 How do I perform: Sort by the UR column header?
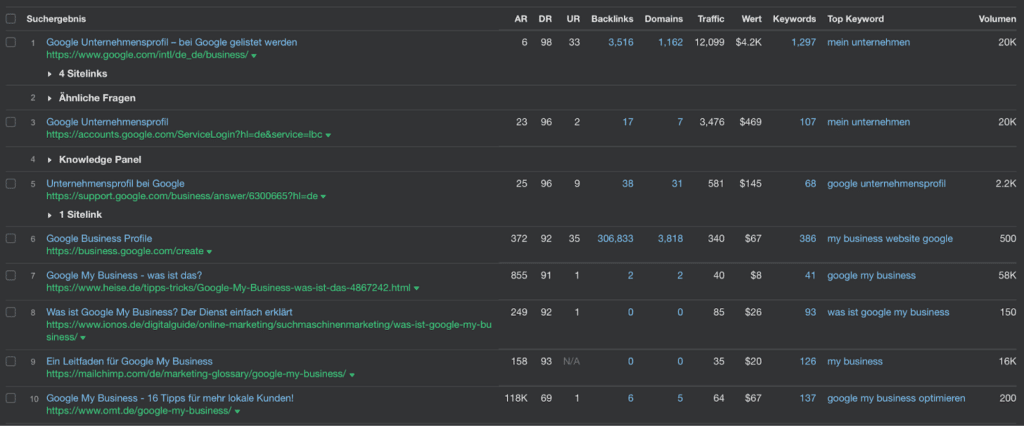click(573, 19)
